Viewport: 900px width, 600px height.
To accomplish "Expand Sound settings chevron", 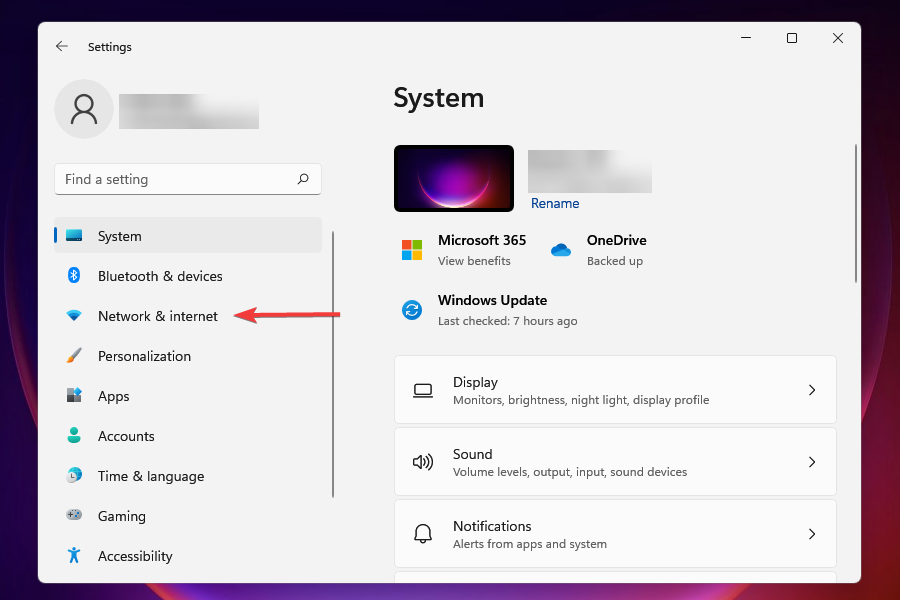I will pyautogui.click(x=812, y=462).
